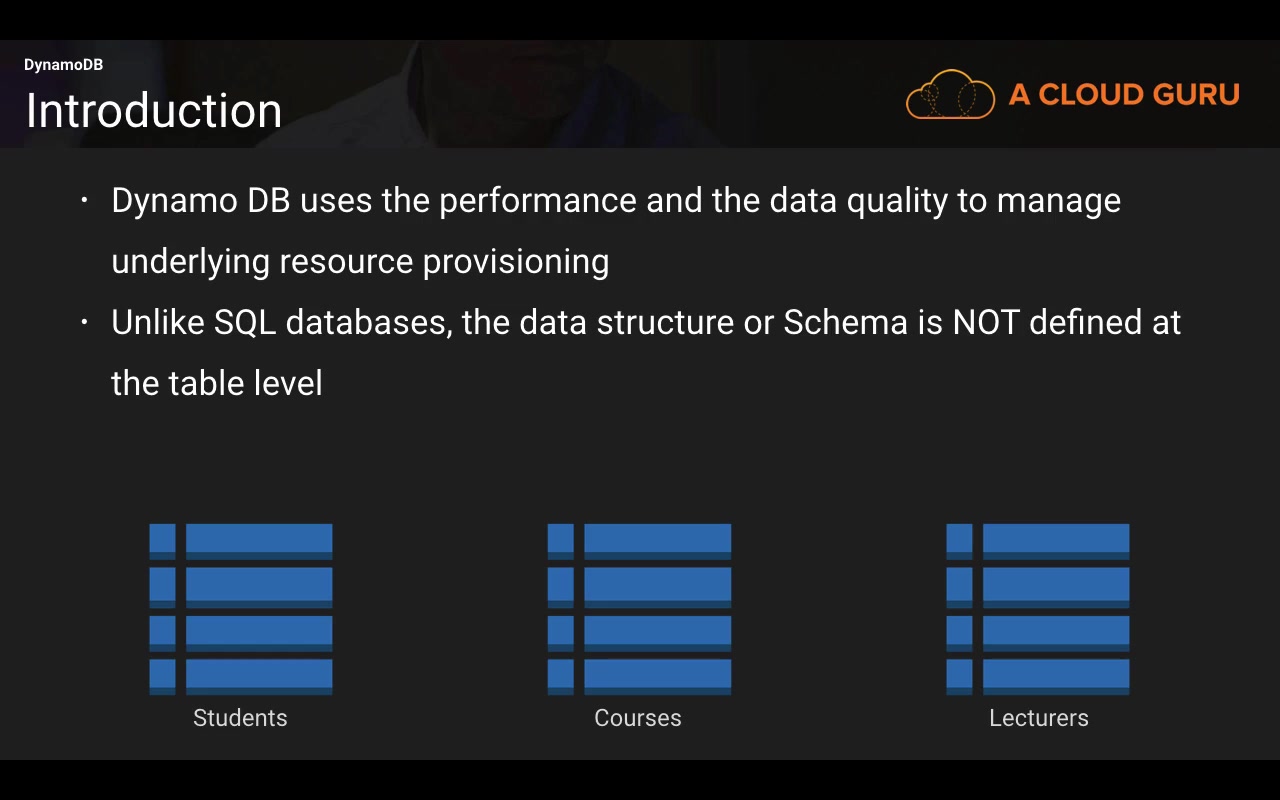Click the words "SQL databases" in the bullet text
The height and width of the screenshot is (800, 1280).
coord(330,322)
